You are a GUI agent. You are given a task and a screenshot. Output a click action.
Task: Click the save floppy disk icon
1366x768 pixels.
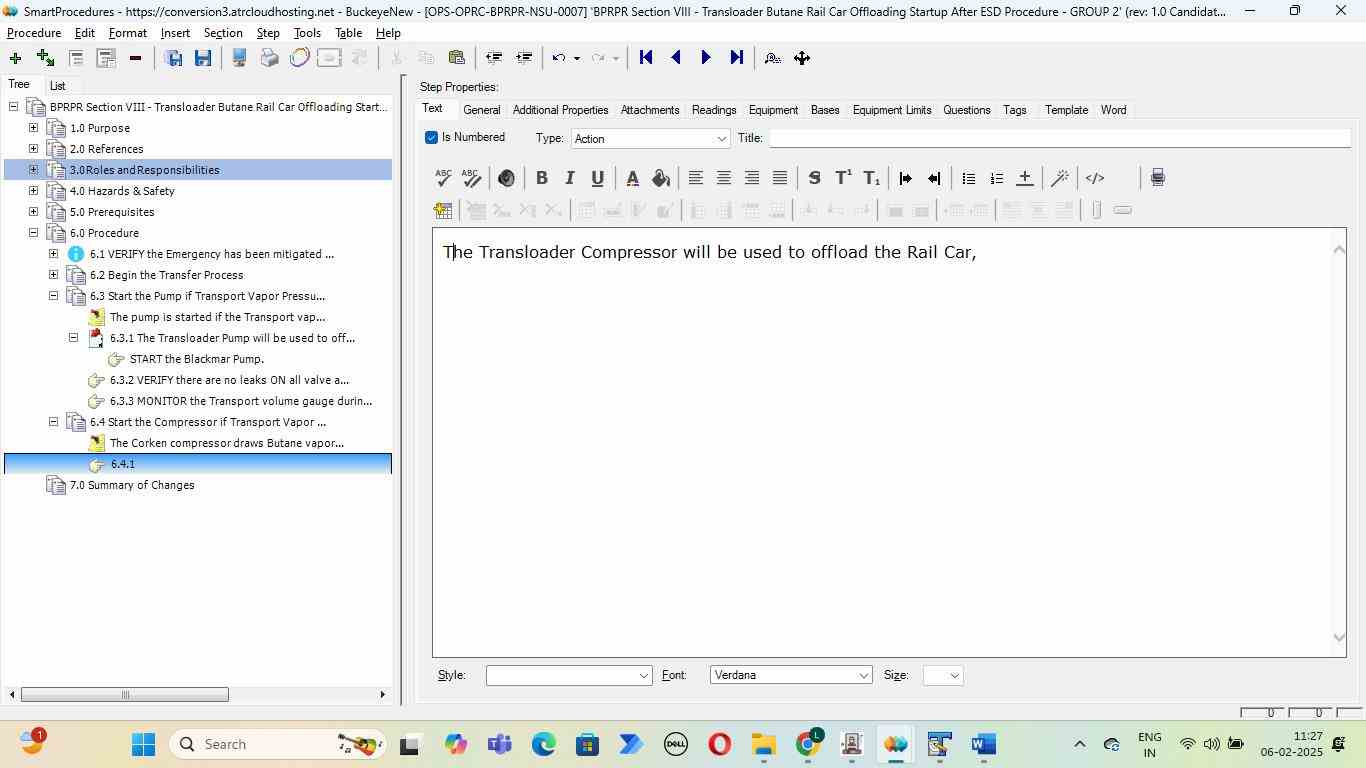(x=203, y=58)
